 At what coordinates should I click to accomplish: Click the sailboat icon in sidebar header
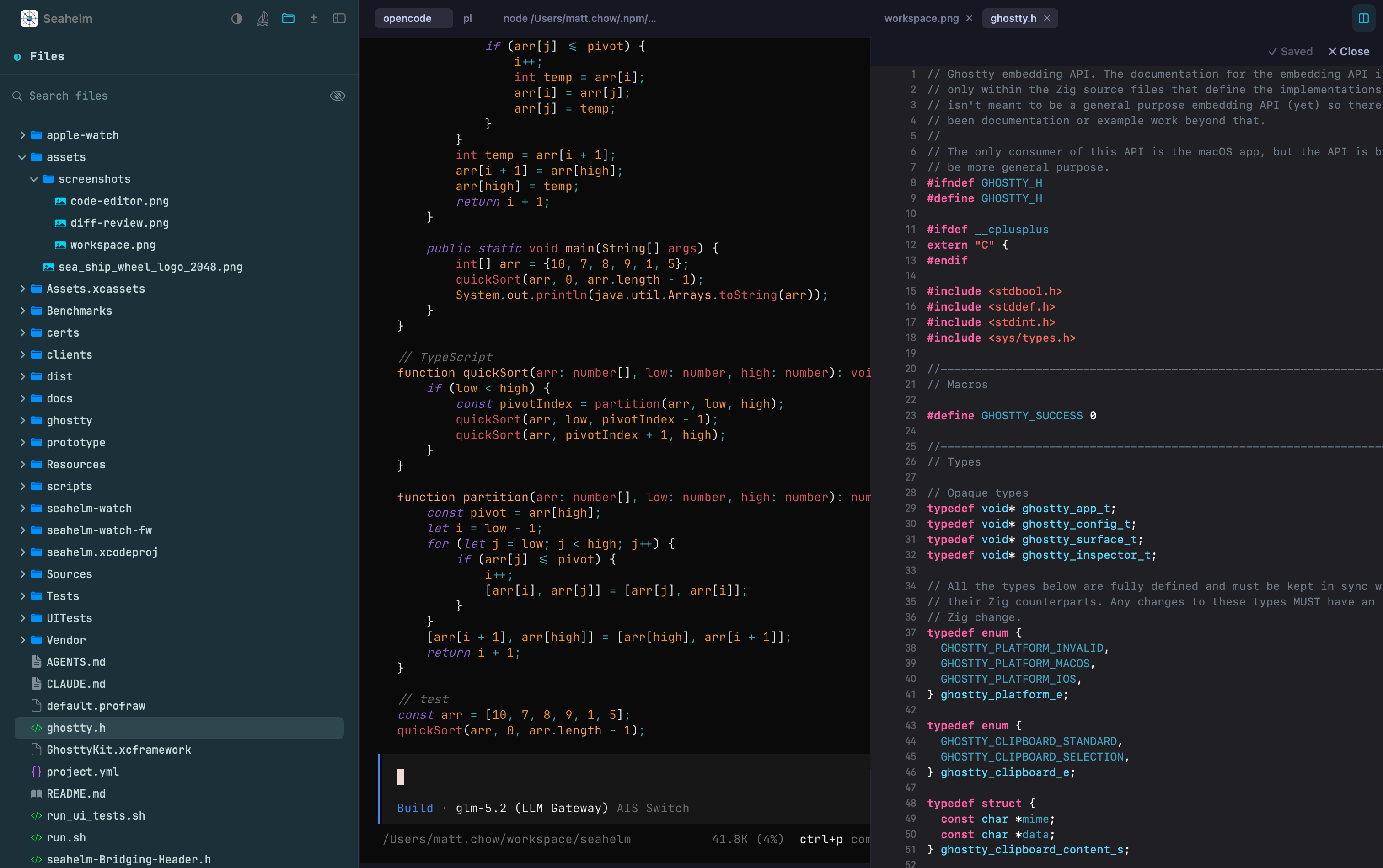tap(263, 18)
